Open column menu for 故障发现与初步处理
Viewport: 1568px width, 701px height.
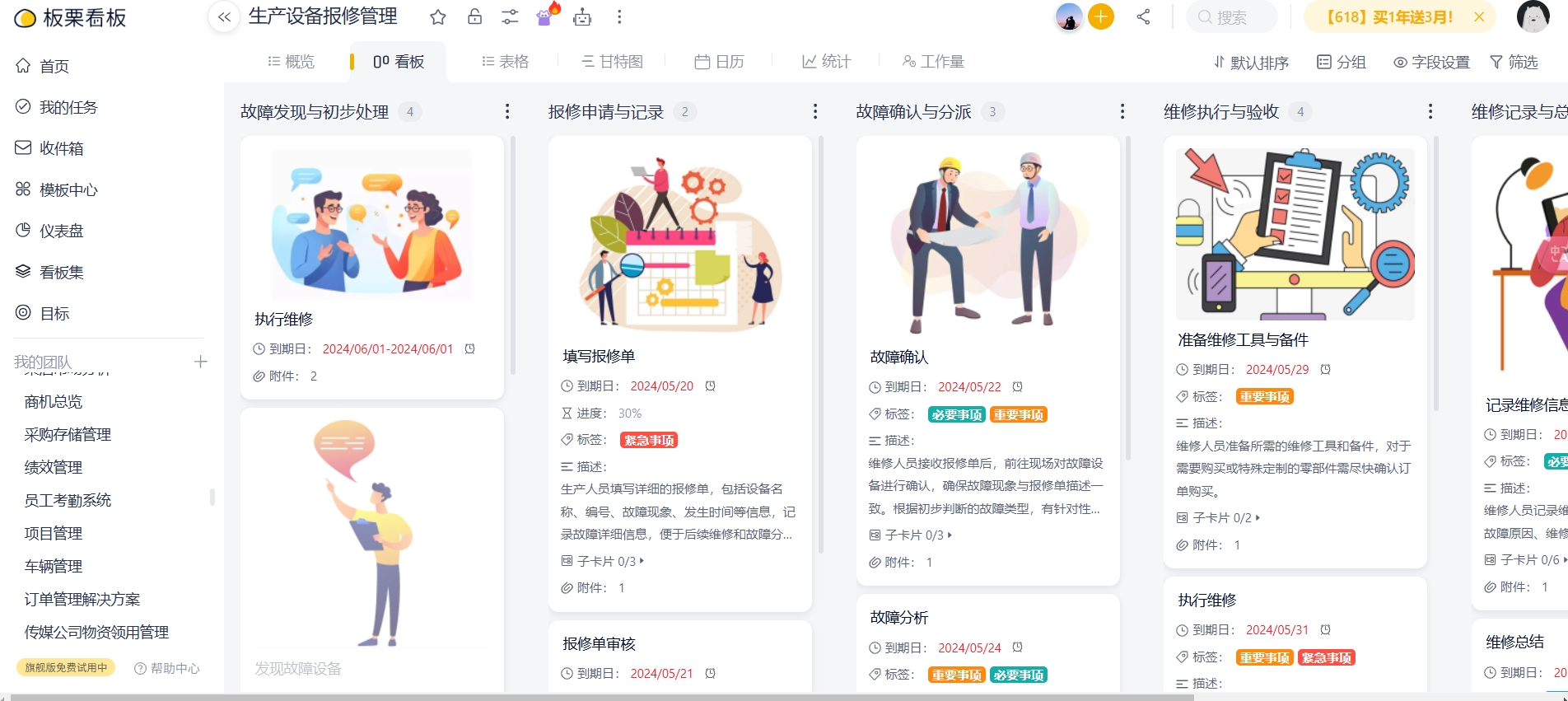pyautogui.click(x=507, y=111)
